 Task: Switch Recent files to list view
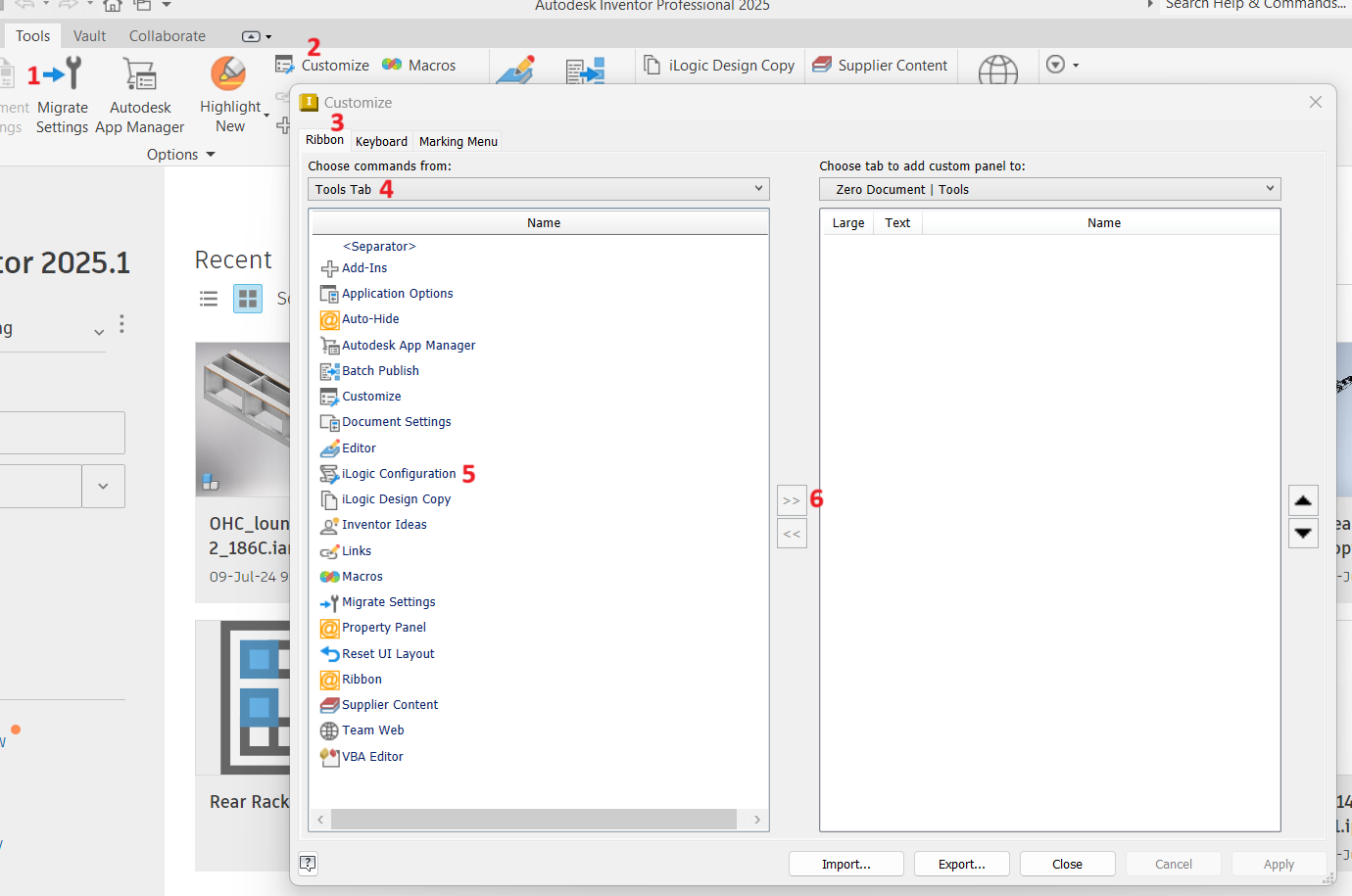[x=209, y=299]
